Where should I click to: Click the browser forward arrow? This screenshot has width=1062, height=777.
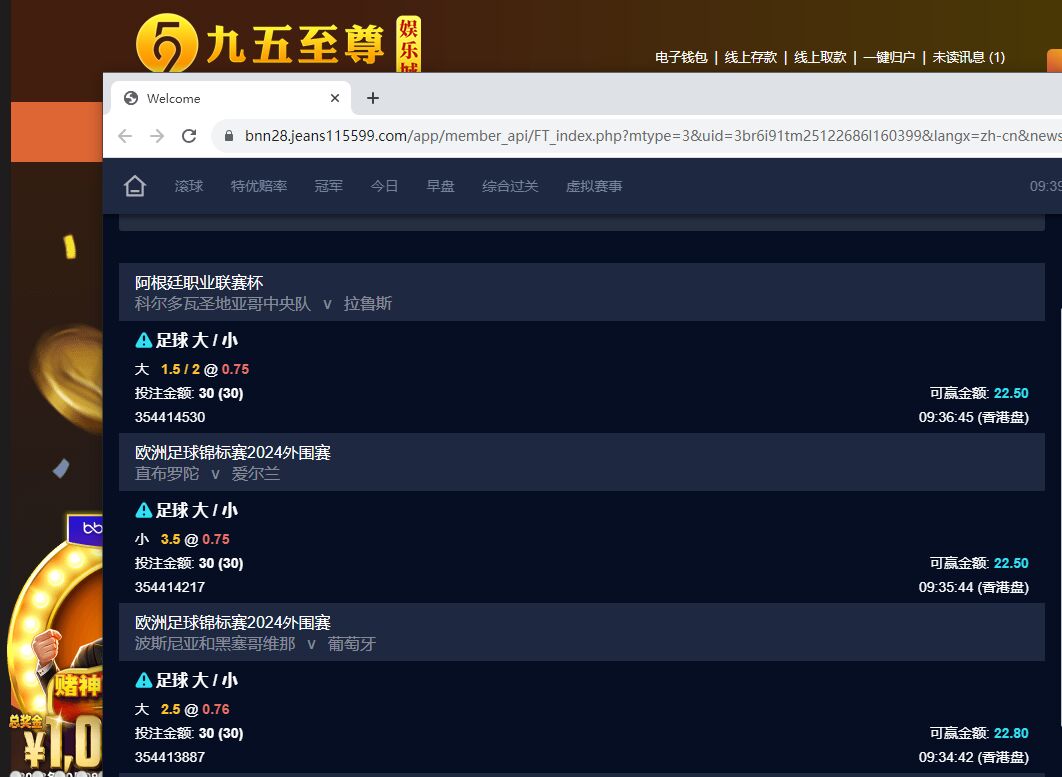tap(157, 136)
